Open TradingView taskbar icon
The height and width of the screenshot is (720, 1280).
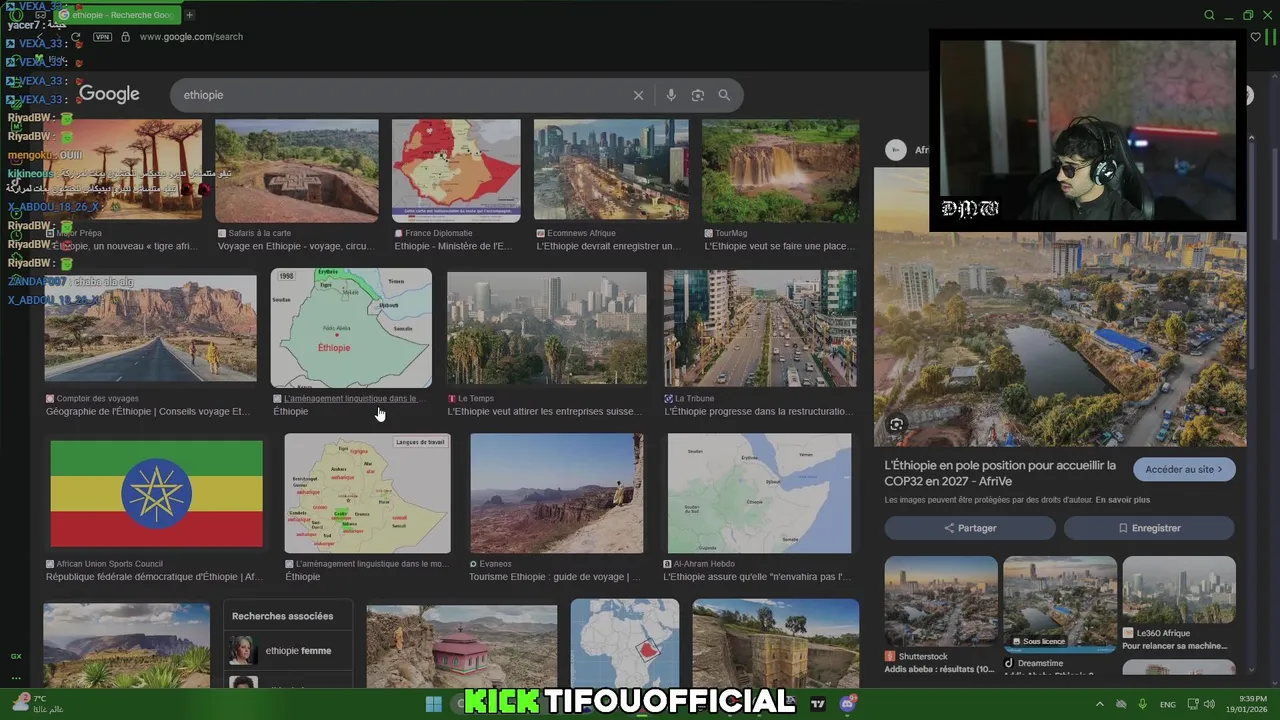point(818,704)
